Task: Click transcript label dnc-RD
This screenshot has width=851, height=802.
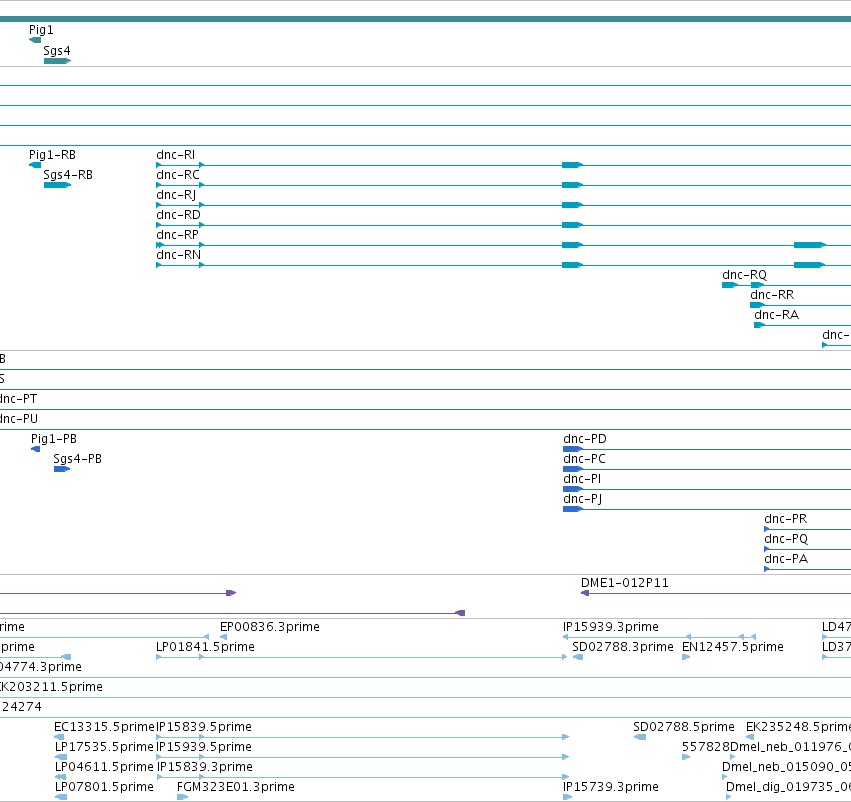Action: click(179, 215)
